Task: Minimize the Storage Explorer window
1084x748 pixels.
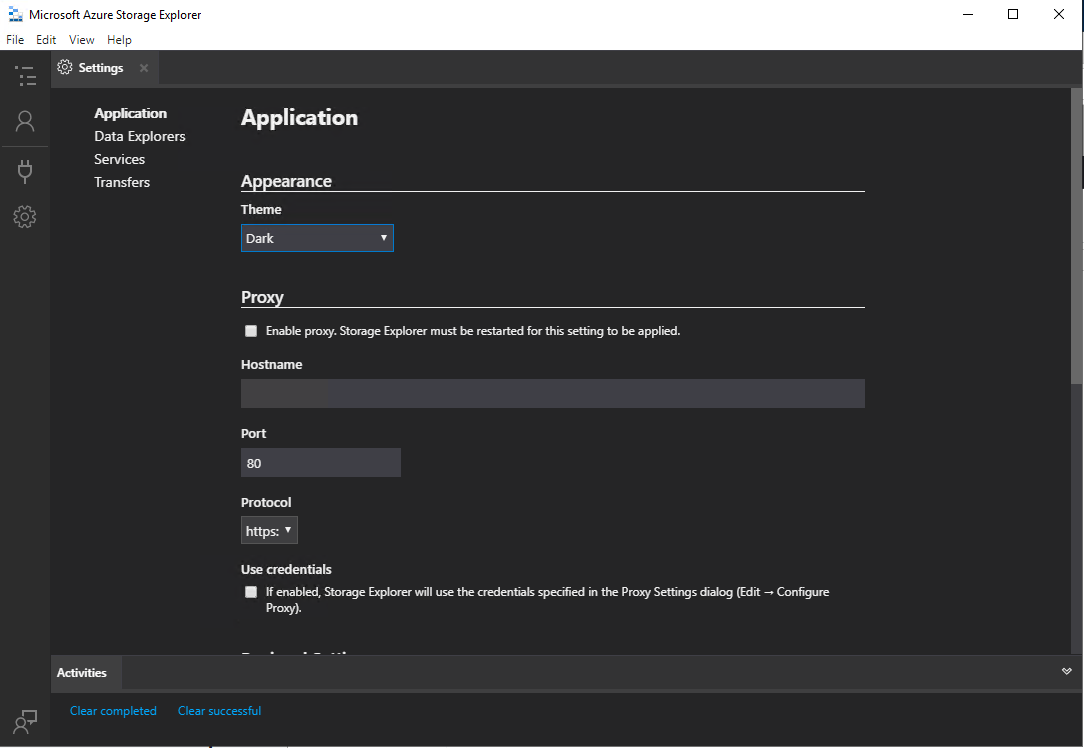Action: [x=968, y=15]
